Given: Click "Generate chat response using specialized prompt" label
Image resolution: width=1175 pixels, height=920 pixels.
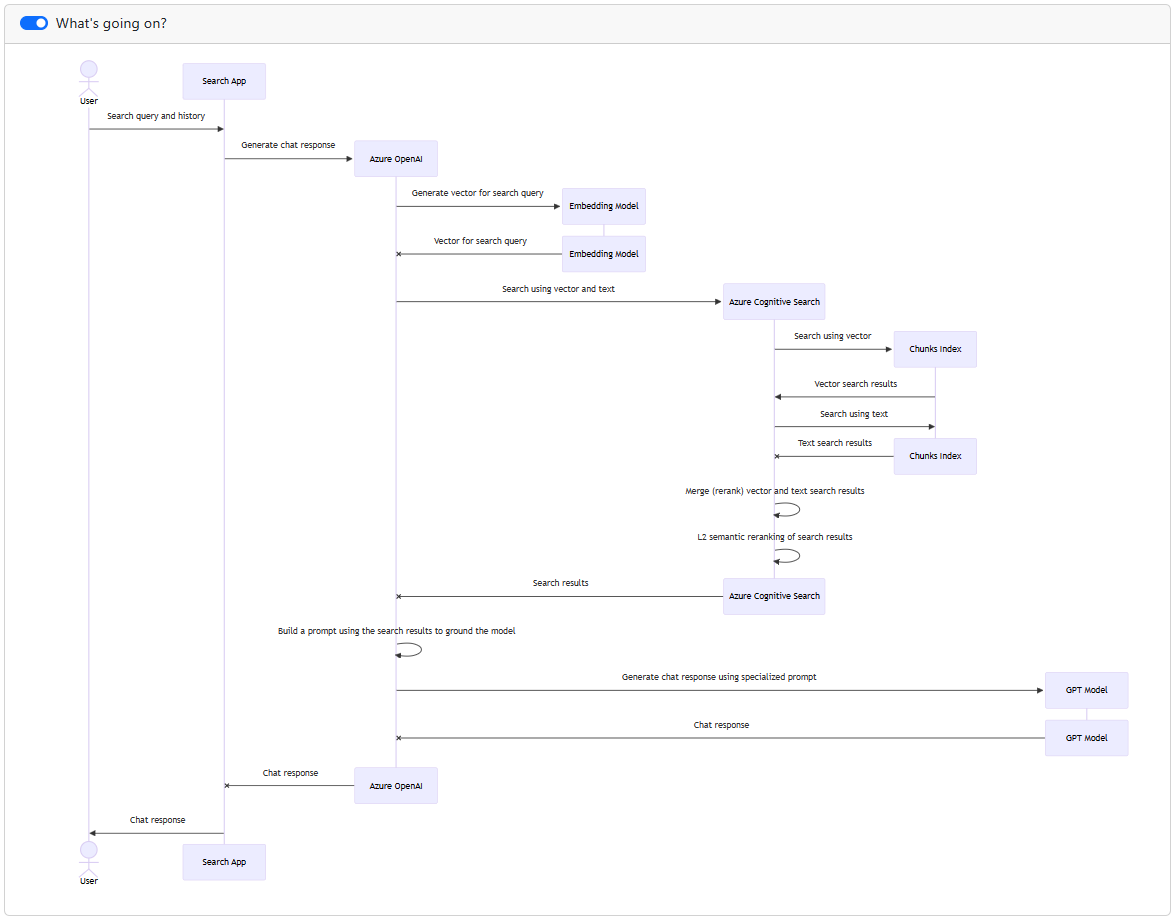Looking at the screenshot, I should pos(719,677).
